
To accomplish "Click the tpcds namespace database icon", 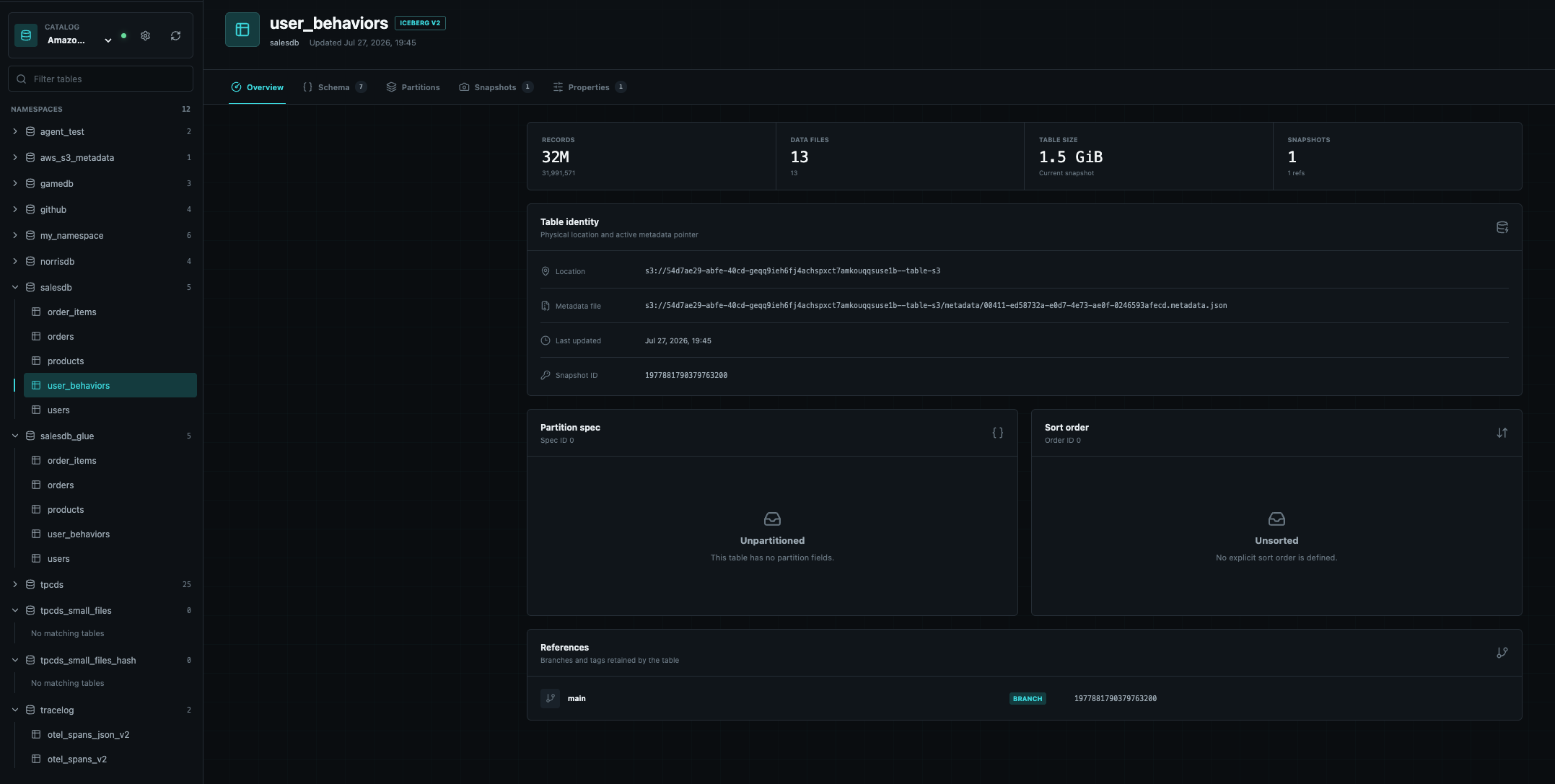I will point(30,584).
